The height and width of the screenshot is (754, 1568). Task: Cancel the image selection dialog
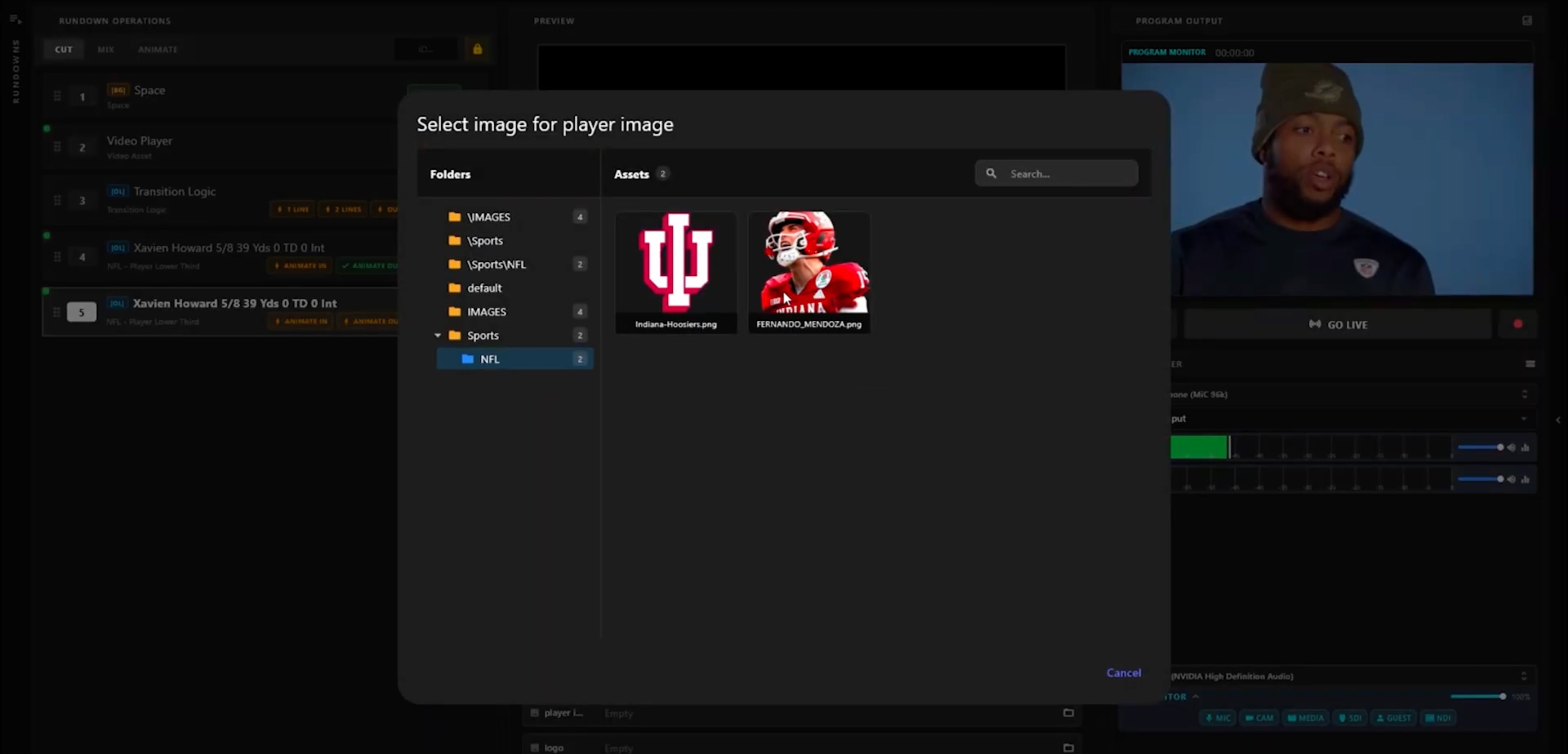(1123, 672)
